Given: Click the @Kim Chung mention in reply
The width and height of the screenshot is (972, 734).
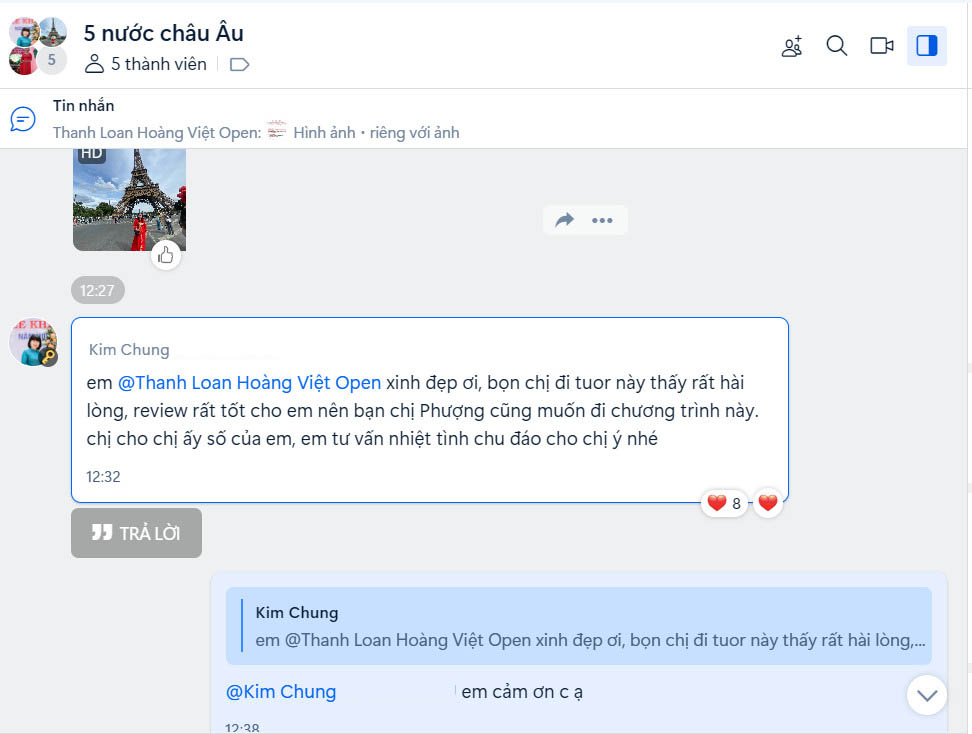Looking at the screenshot, I should pyautogui.click(x=281, y=692).
